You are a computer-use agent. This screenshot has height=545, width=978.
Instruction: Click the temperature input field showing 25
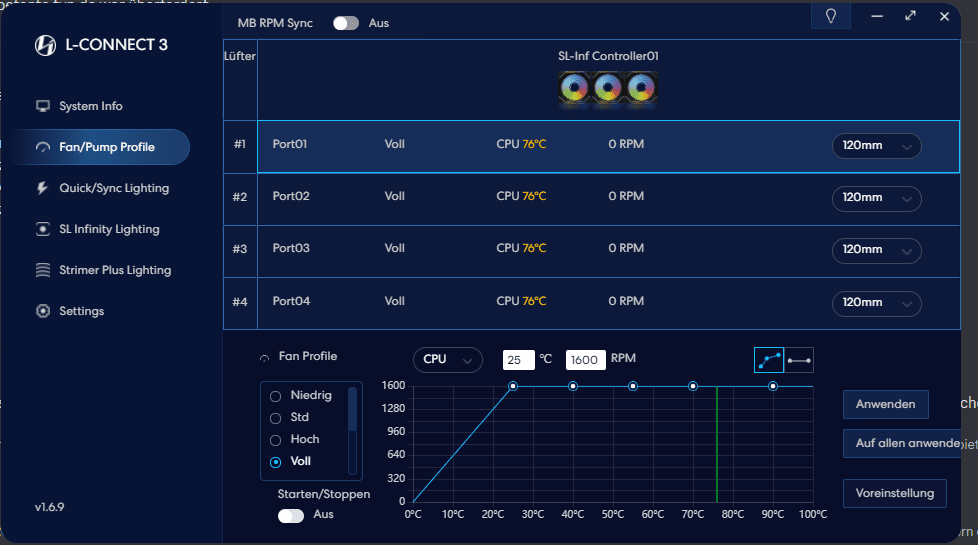point(519,360)
